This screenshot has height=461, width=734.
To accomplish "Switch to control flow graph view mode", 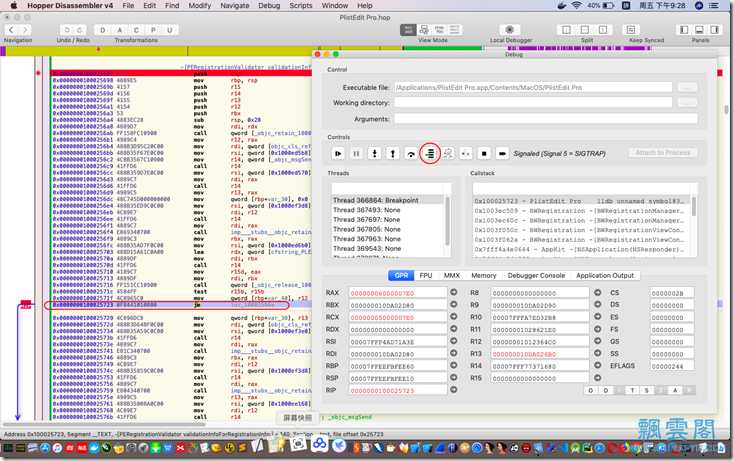I will (424, 29).
